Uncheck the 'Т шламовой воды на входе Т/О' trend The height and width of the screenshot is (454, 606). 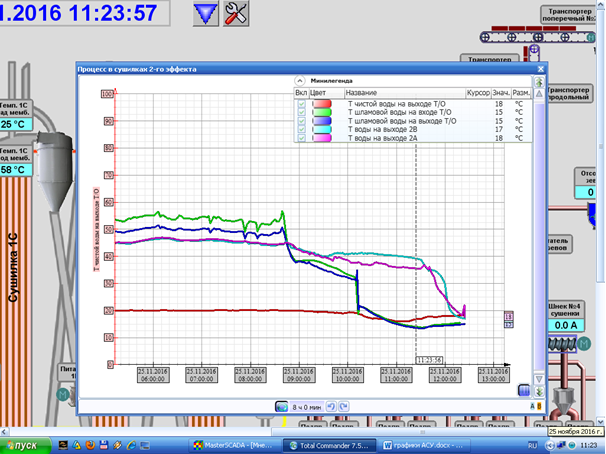coord(301,112)
